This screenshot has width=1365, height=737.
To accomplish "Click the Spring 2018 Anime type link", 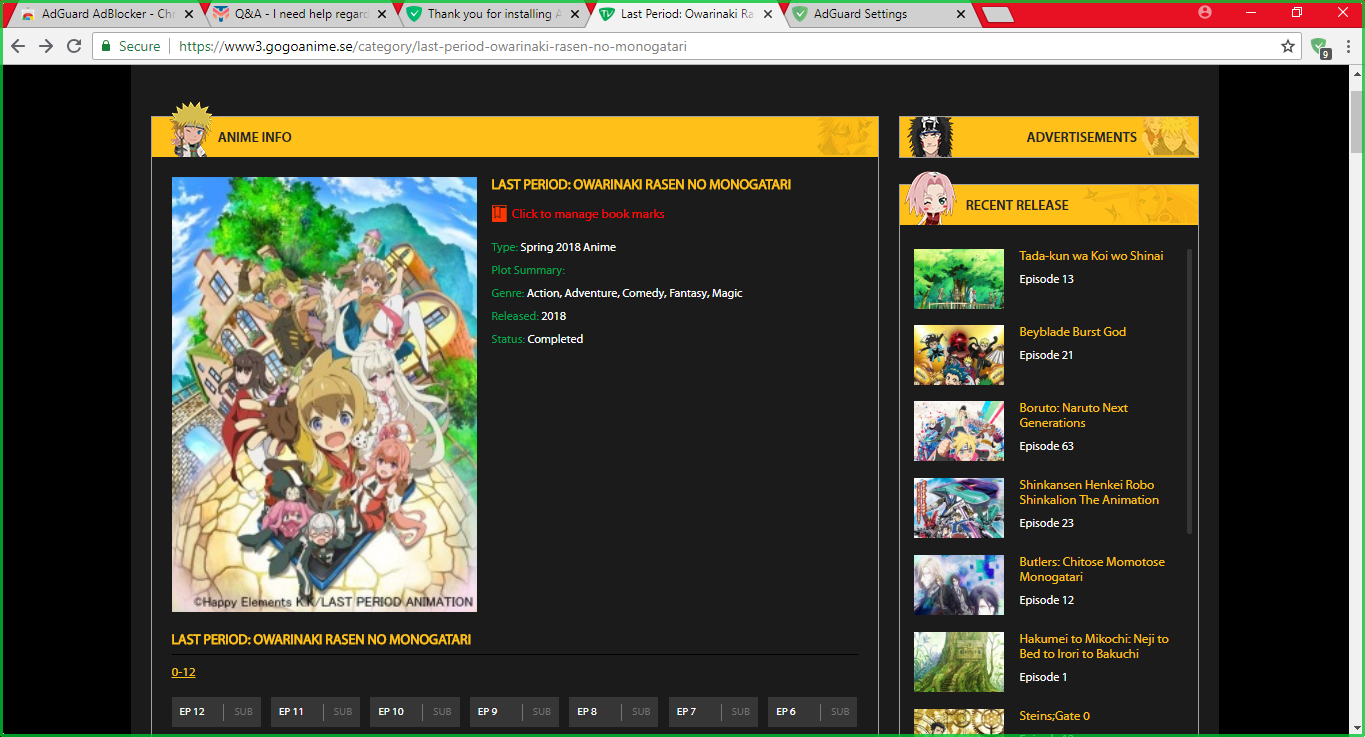I will coord(568,247).
